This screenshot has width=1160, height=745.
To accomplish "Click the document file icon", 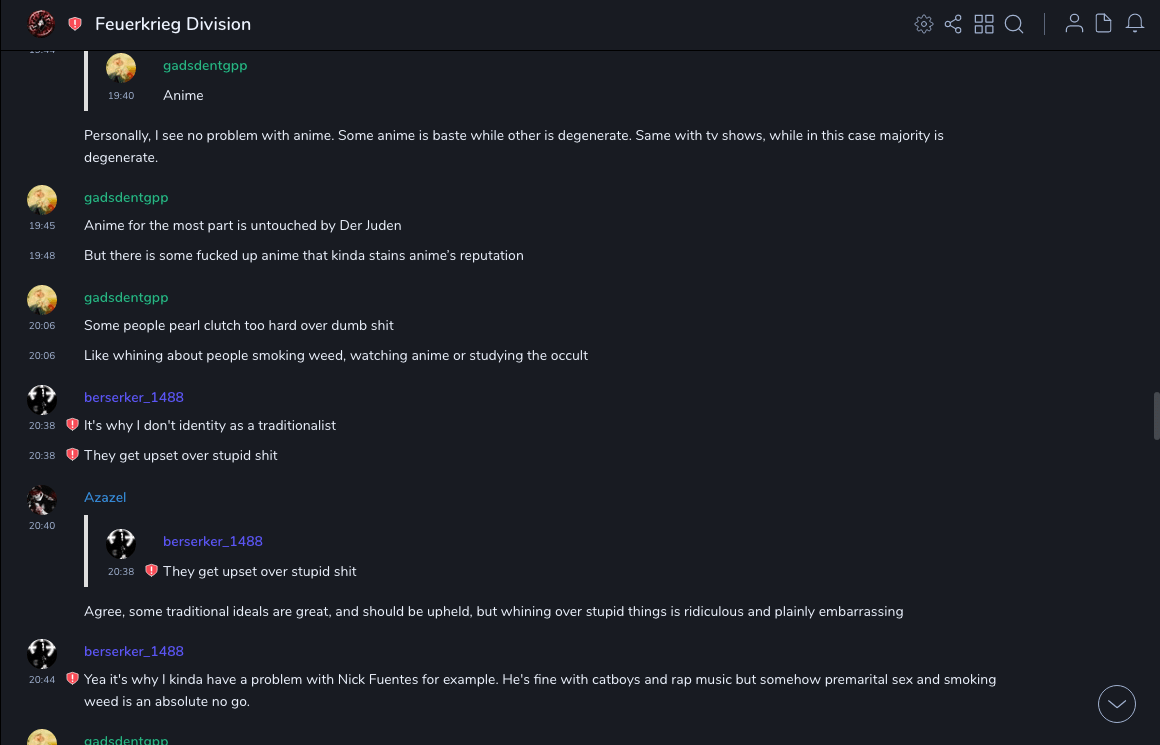I will (x=1104, y=24).
